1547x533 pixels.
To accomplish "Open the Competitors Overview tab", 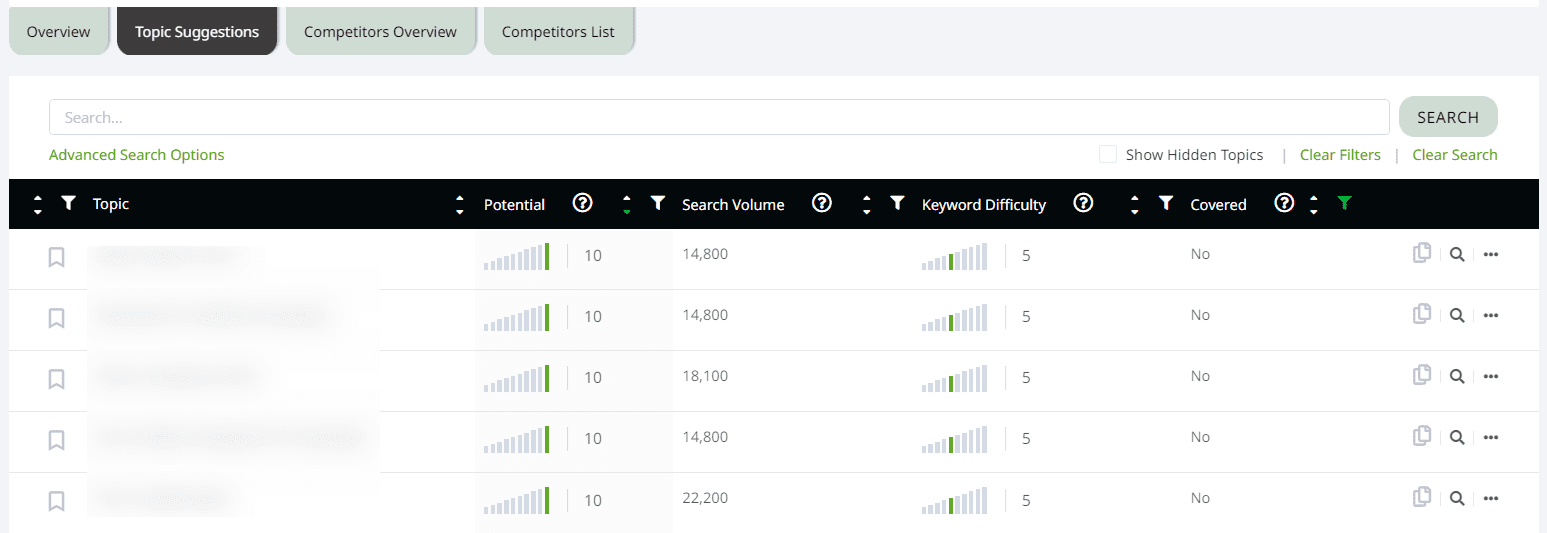I will [380, 32].
